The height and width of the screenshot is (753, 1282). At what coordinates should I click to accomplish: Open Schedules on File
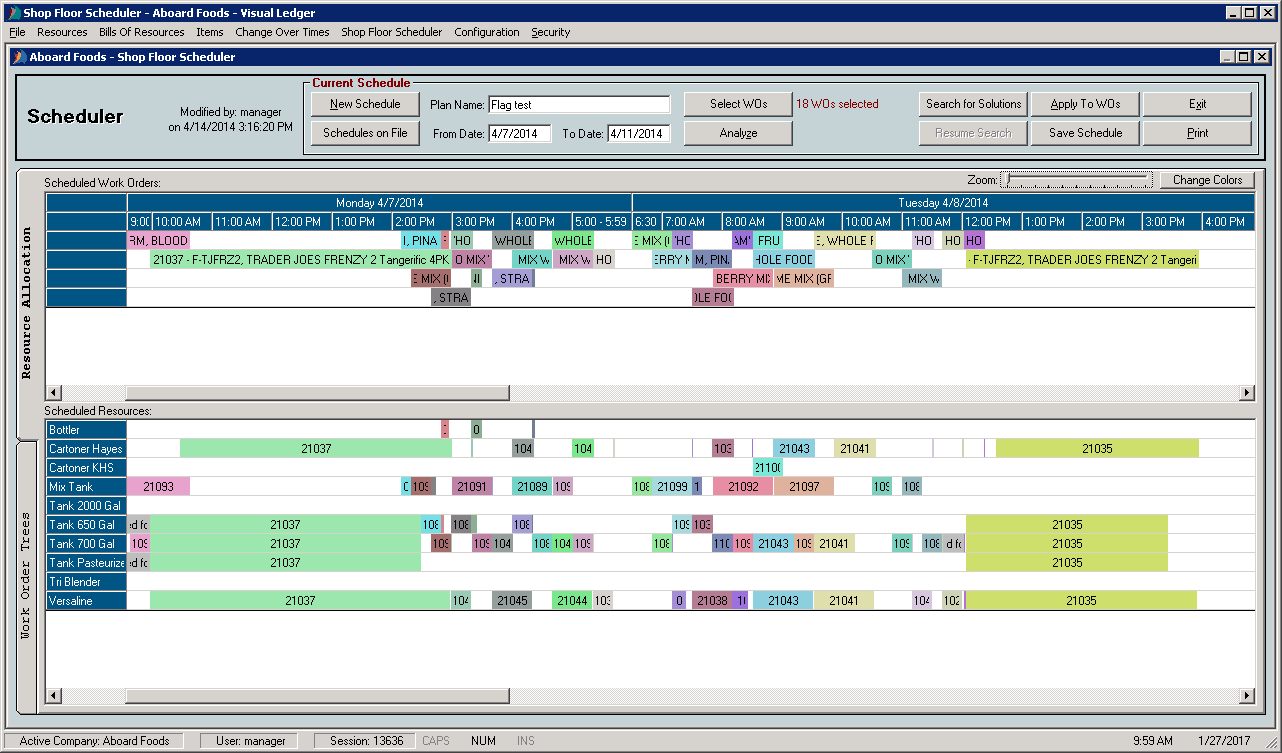point(365,133)
